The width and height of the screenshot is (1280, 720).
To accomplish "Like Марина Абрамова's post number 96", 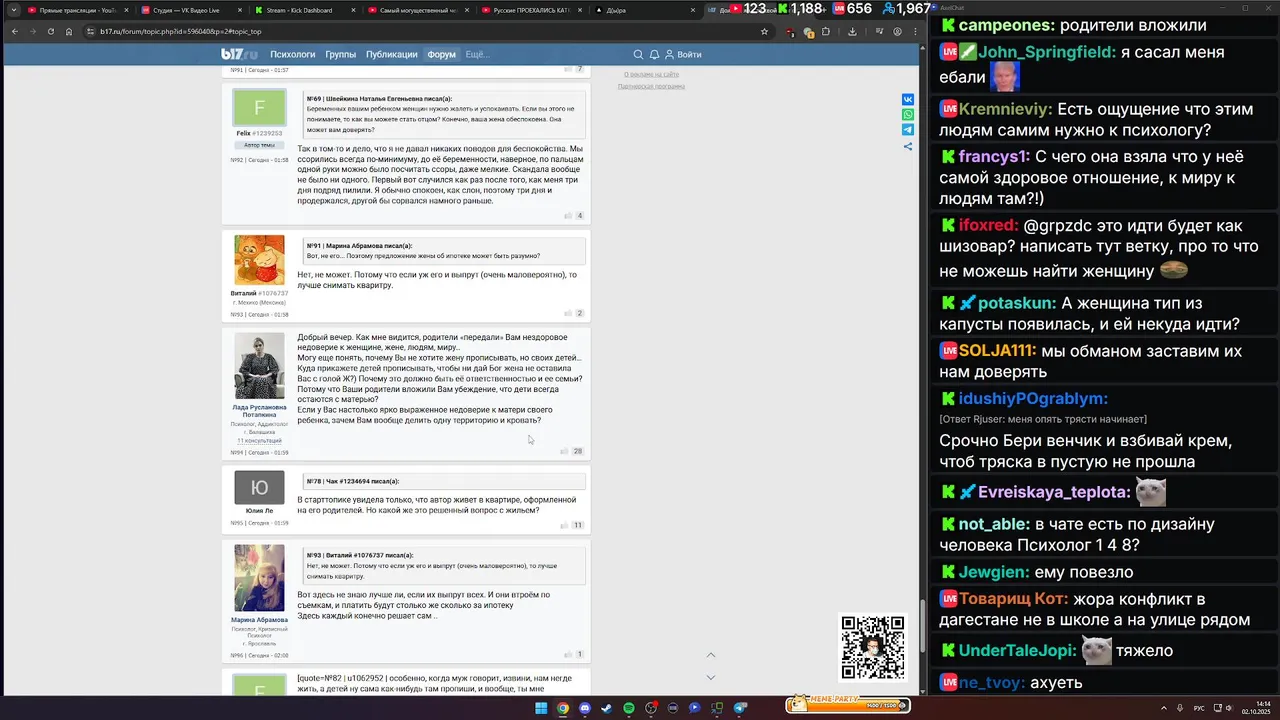I will [568, 654].
